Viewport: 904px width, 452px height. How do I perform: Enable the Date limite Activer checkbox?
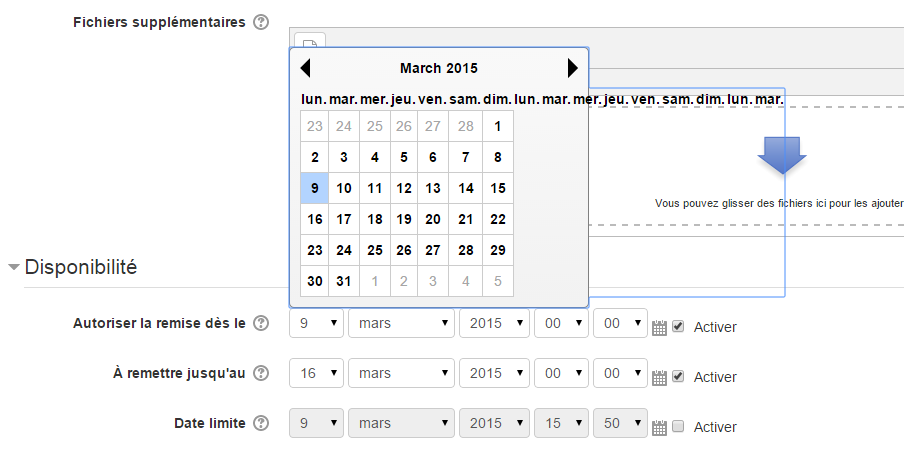pos(678,427)
